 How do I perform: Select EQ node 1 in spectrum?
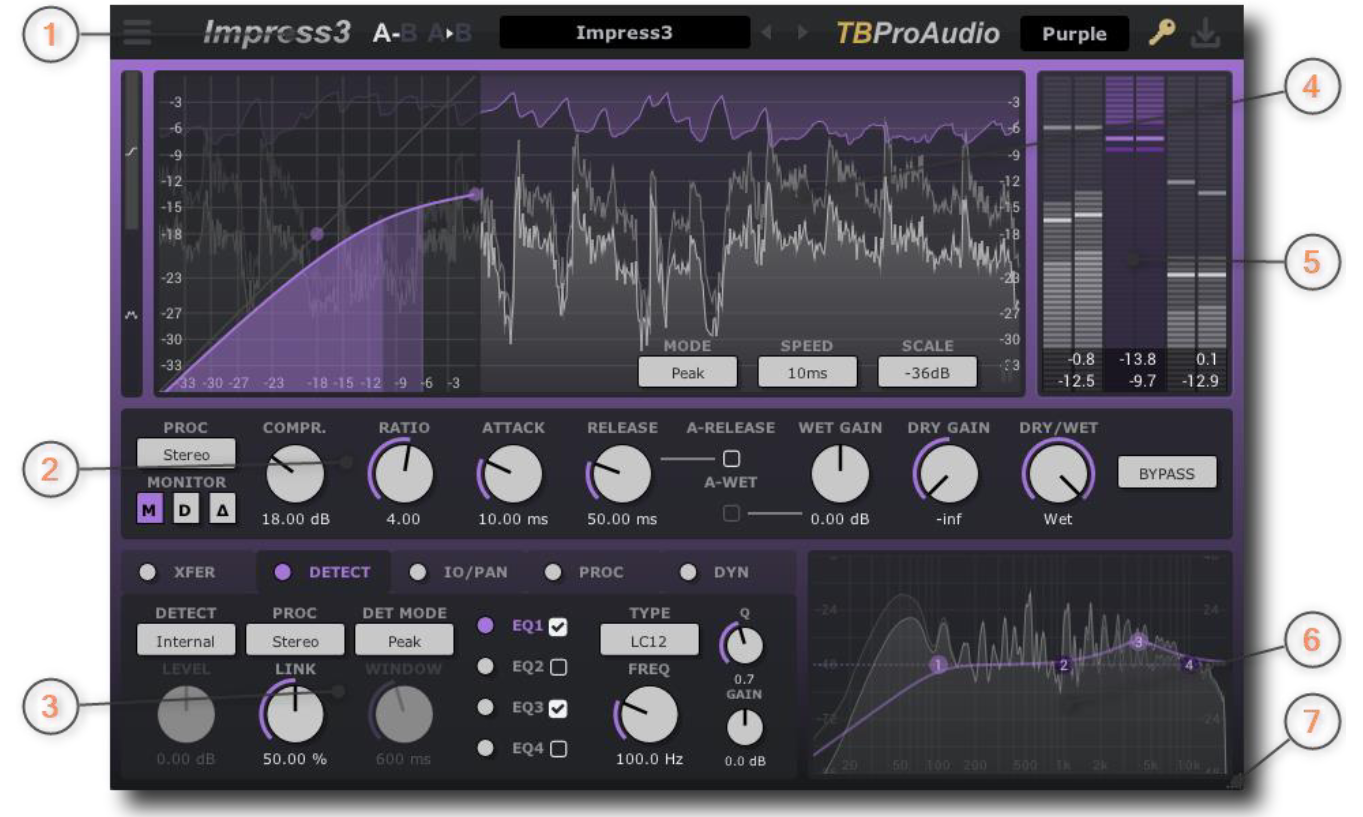[x=938, y=664]
